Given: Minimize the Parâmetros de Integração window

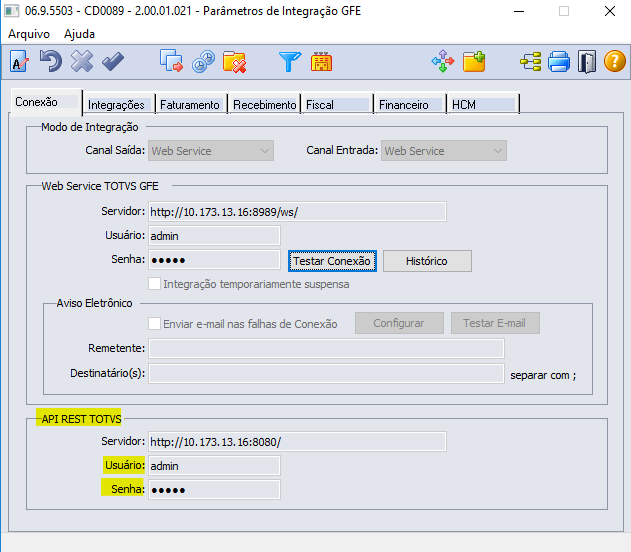Looking at the screenshot, I should [x=519, y=11].
